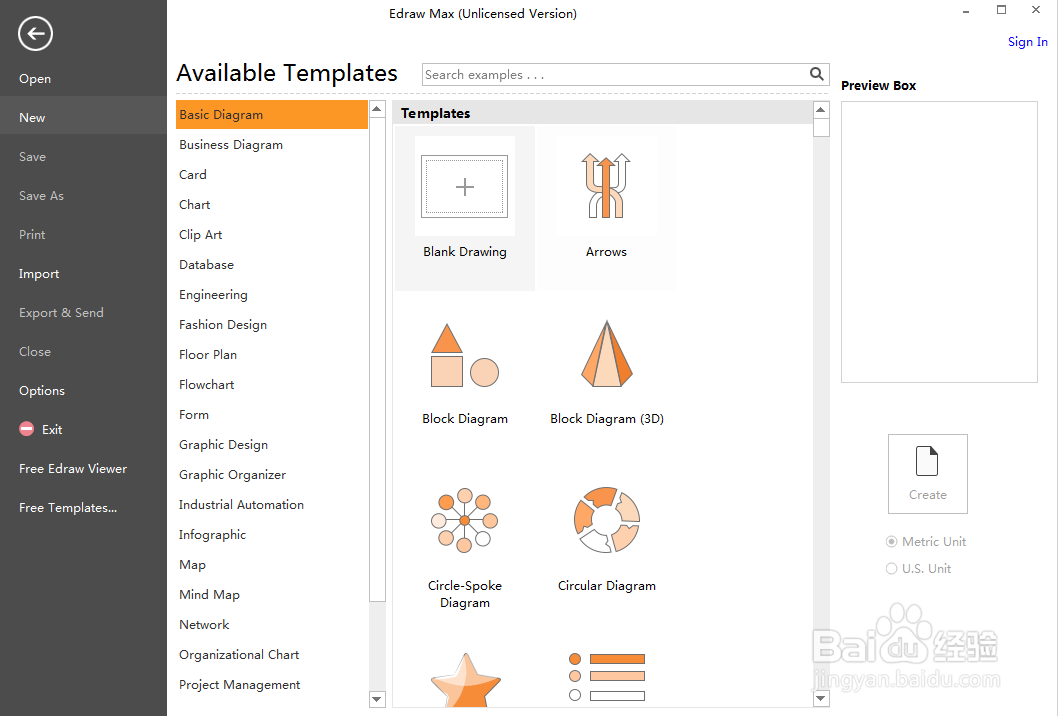
Task: Click the red Exit icon
Action: point(26,429)
